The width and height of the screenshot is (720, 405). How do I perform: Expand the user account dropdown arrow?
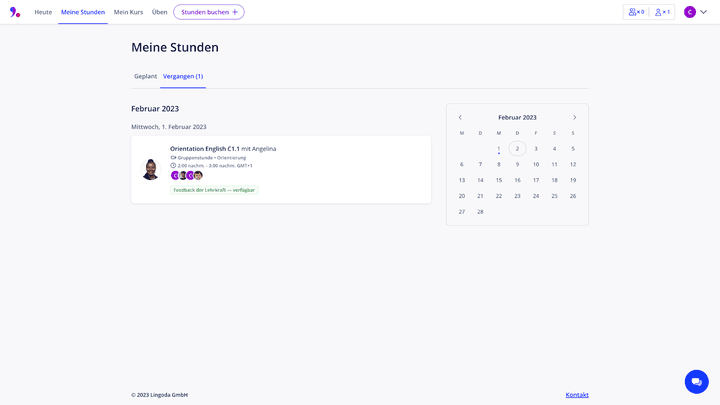(703, 12)
